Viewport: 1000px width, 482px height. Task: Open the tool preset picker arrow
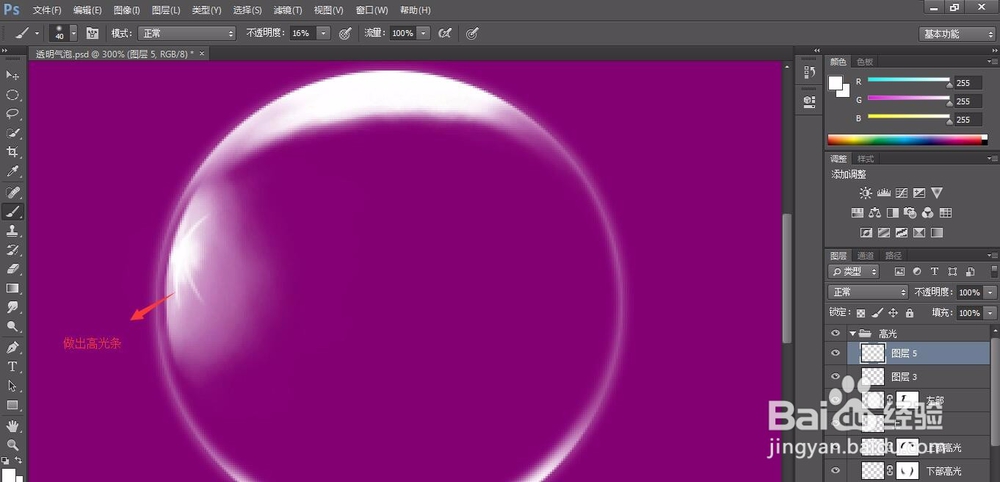point(36,33)
